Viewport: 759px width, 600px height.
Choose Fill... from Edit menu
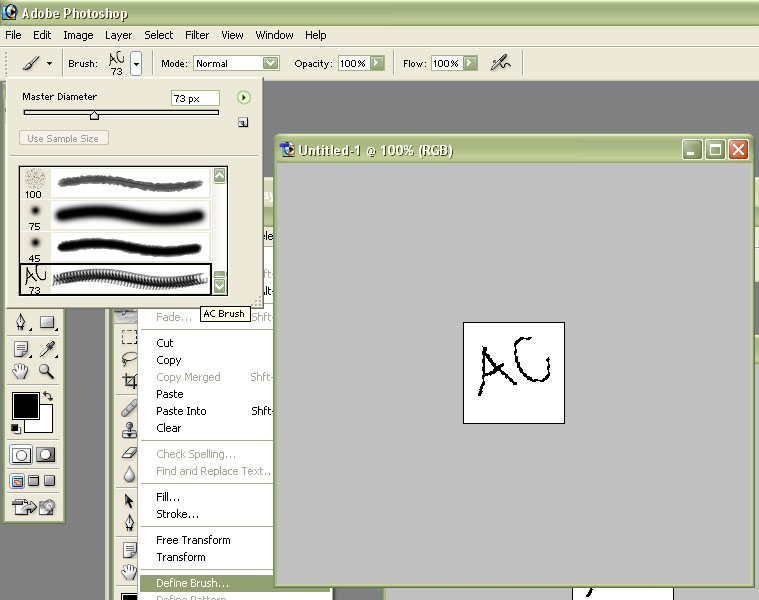coord(167,497)
